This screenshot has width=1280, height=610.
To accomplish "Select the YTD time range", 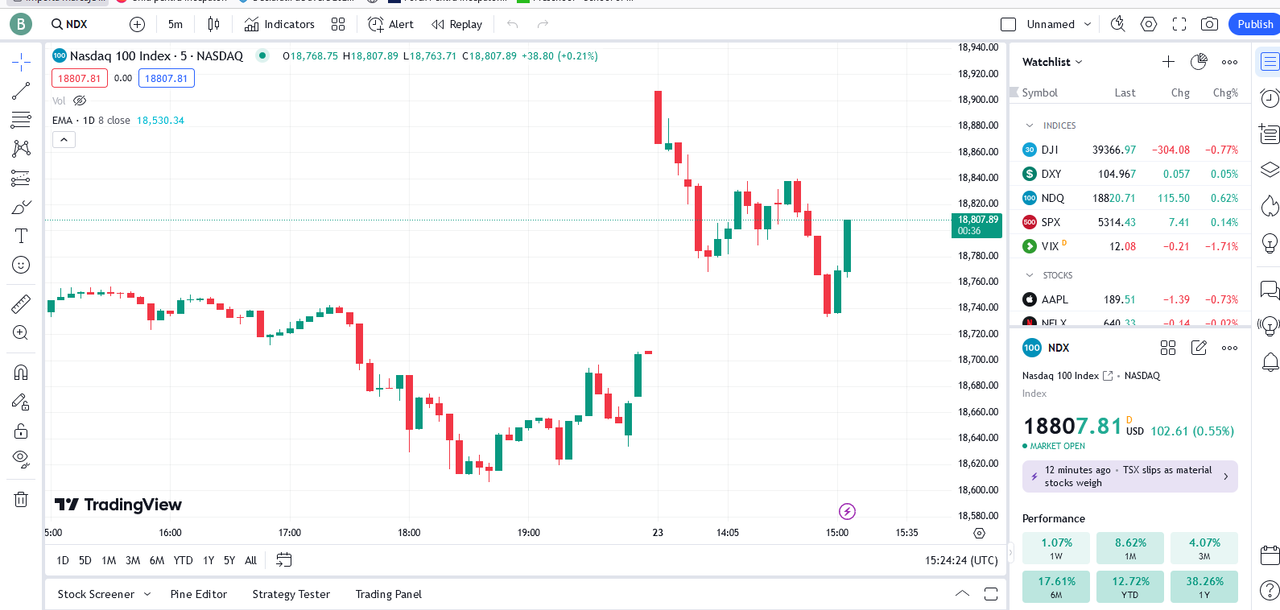I will click(x=183, y=560).
